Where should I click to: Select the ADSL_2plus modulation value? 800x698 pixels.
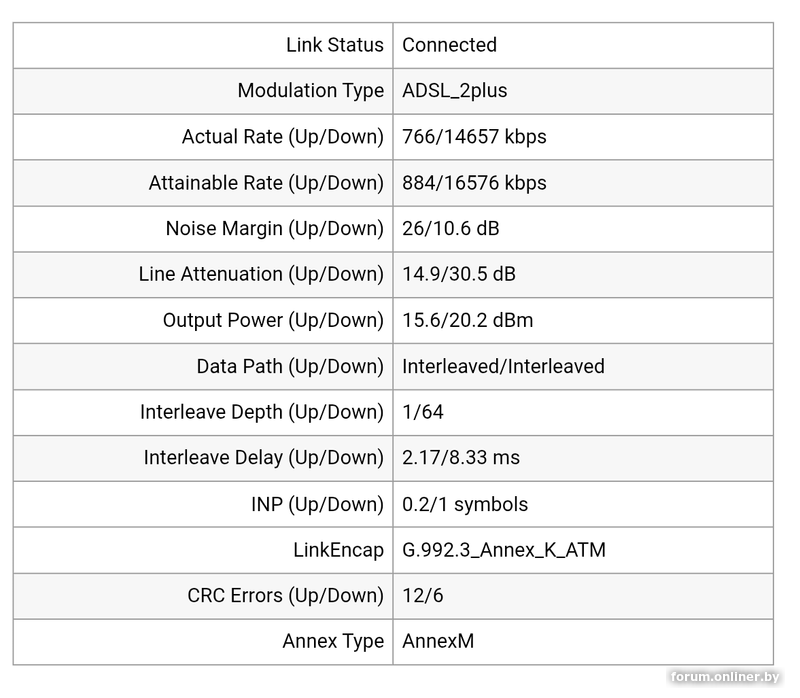point(454,91)
